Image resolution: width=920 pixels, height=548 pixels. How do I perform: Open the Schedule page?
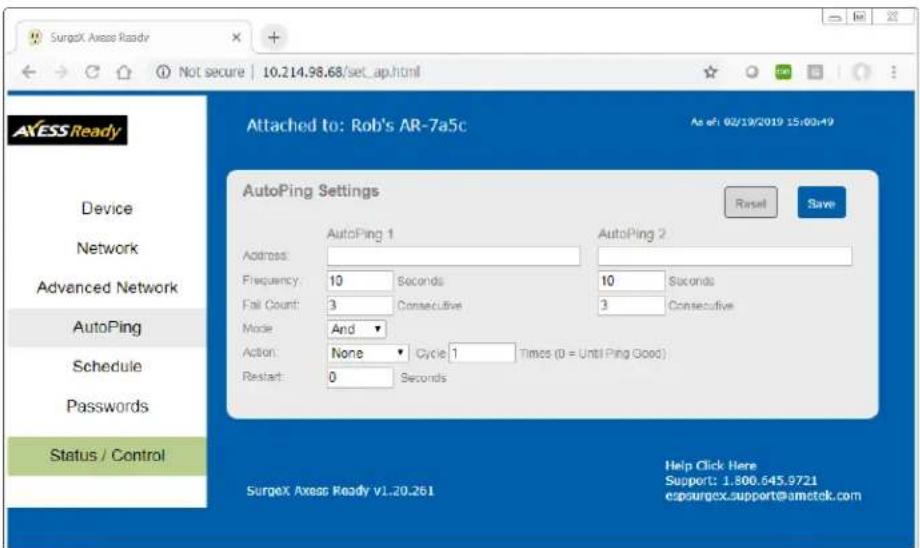(x=107, y=367)
